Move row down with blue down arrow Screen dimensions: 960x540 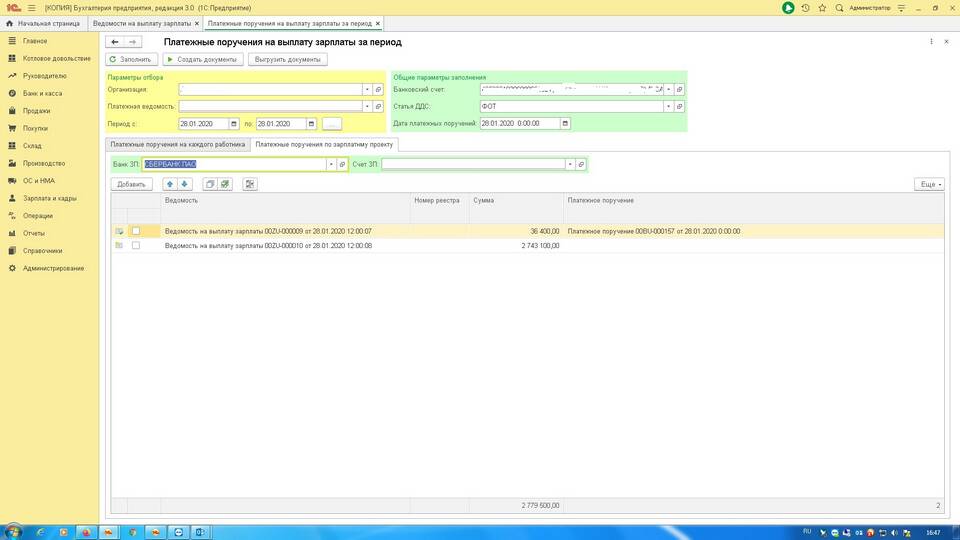pos(184,184)
